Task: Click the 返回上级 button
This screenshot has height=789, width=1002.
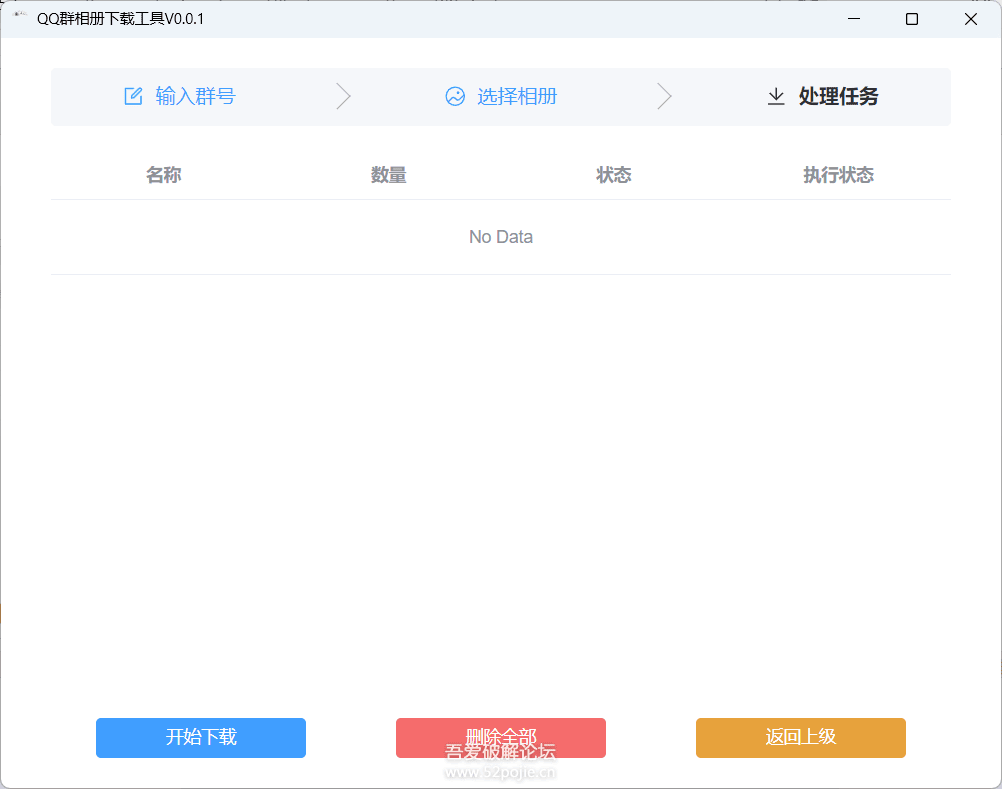Action: (800, 737)
